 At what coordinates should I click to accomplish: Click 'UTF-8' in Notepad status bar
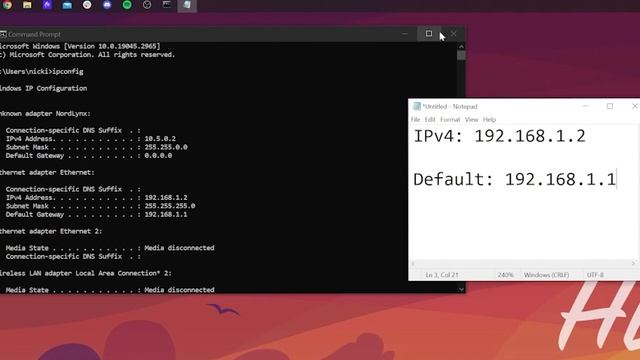coord(595,275)
